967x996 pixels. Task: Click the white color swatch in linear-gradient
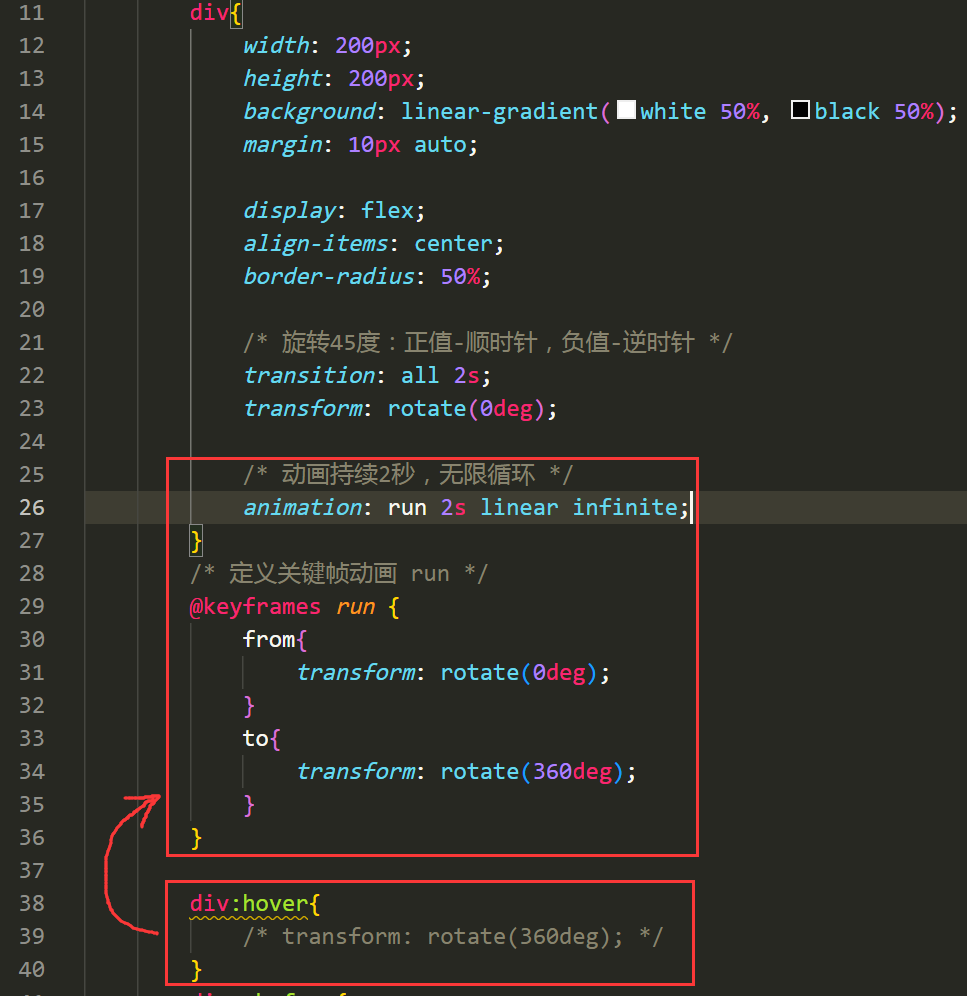(626, 111)
